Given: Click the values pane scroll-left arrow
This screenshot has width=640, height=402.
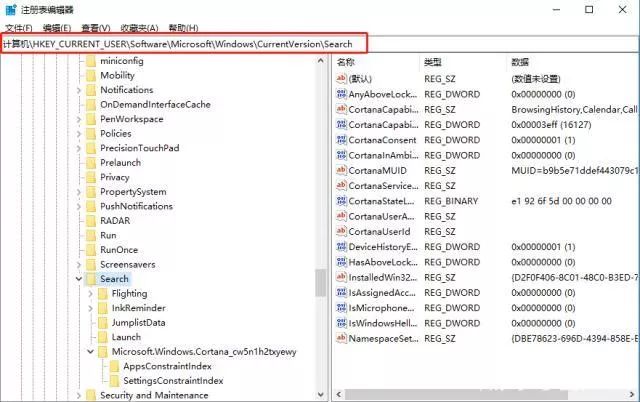Looking at the screenshot, I should (338, 394).
